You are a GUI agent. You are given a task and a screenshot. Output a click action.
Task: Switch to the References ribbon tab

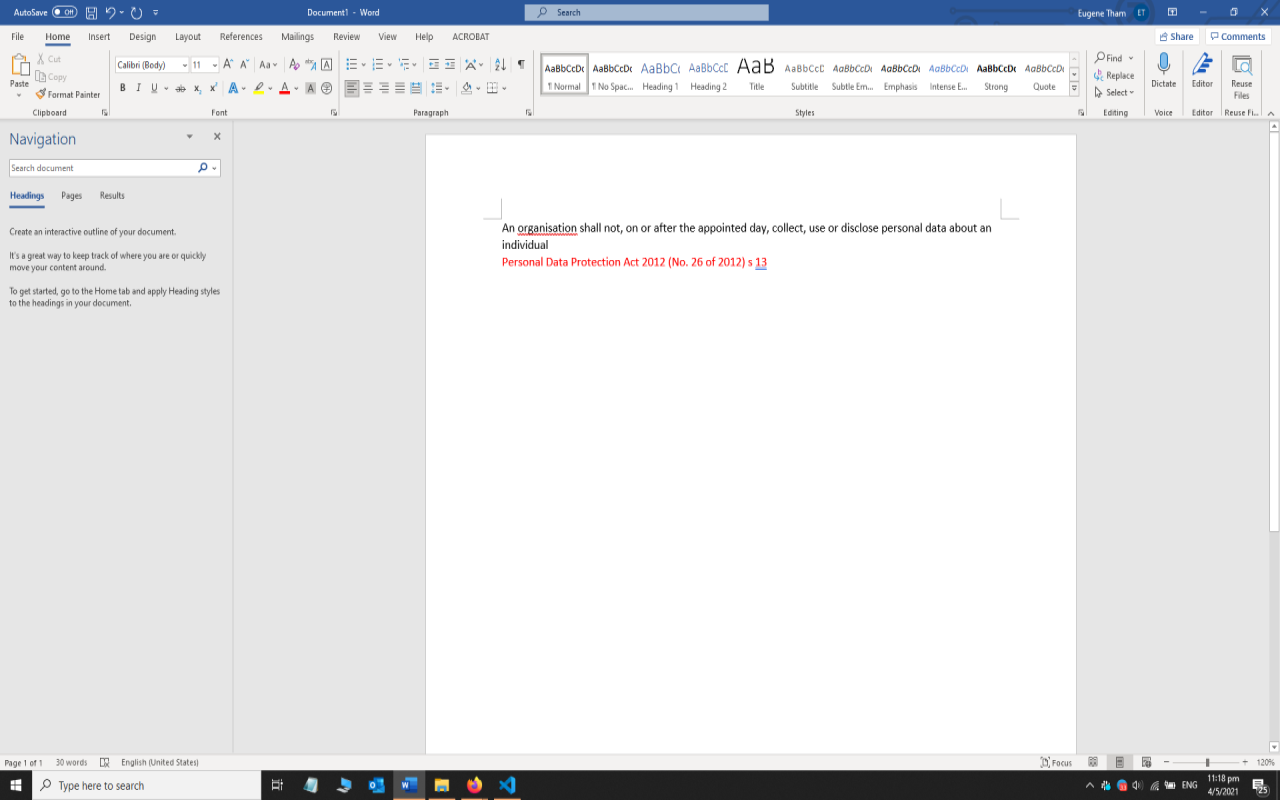[x=241, y=36]
